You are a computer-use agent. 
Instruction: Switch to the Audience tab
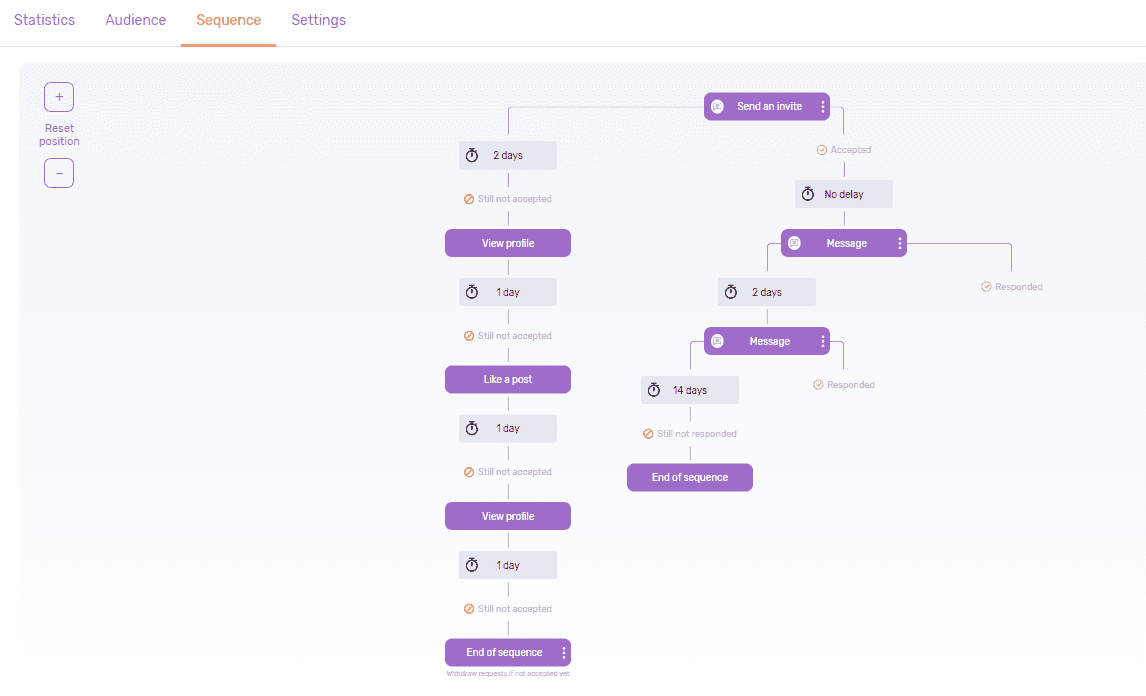point(136,20)
